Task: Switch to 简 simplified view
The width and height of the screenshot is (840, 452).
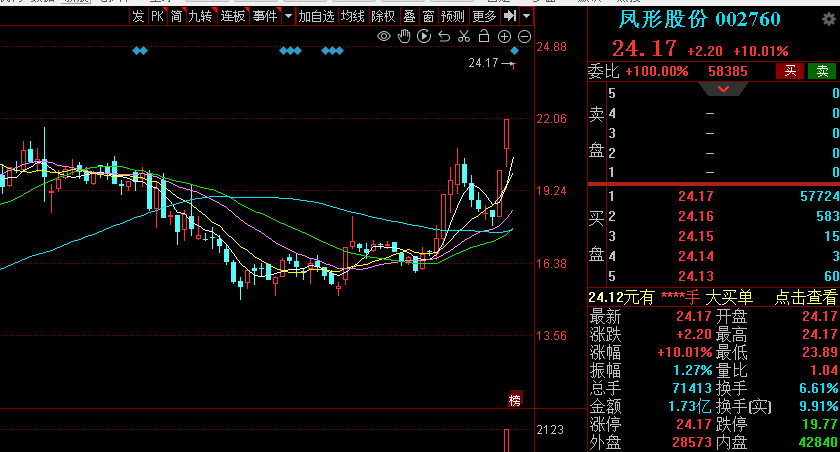Action: [x=176, y=16]
